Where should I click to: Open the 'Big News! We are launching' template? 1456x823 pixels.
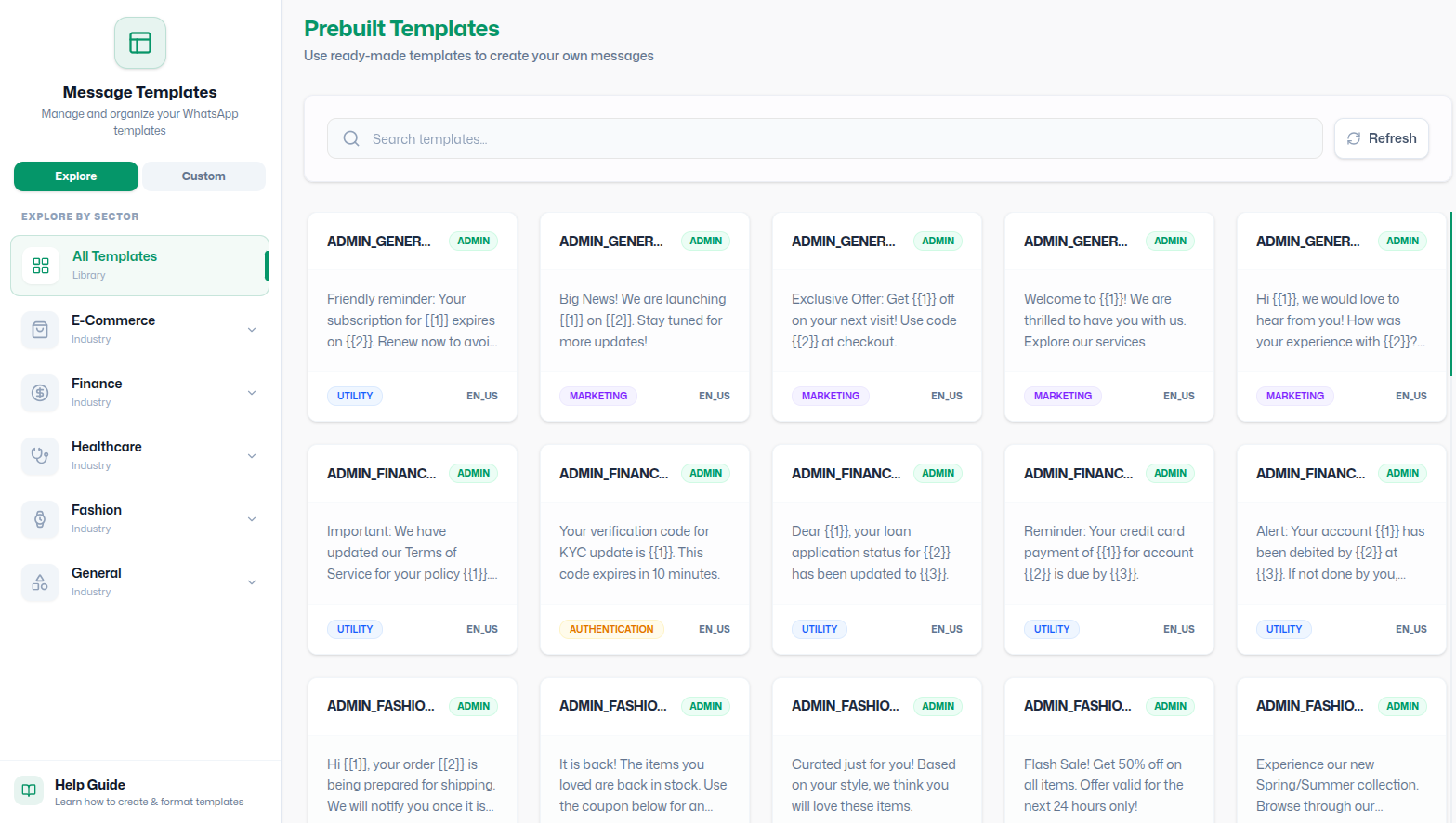click(x=645, y=317)
